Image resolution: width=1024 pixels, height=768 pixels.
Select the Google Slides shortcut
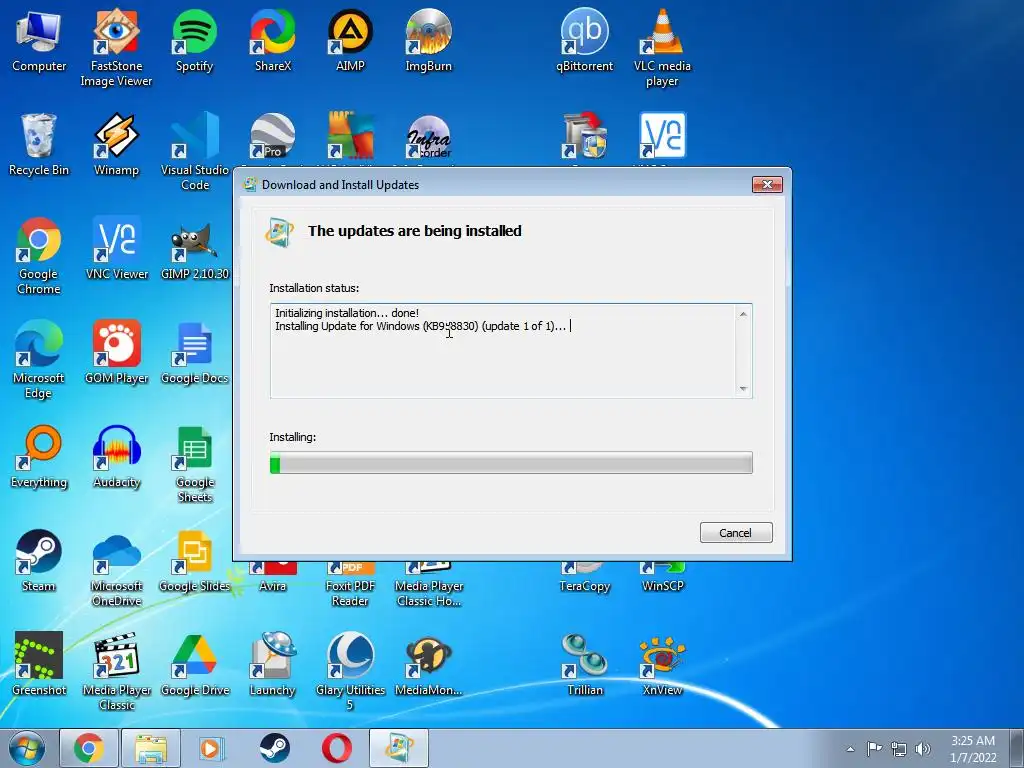point(195,560)
